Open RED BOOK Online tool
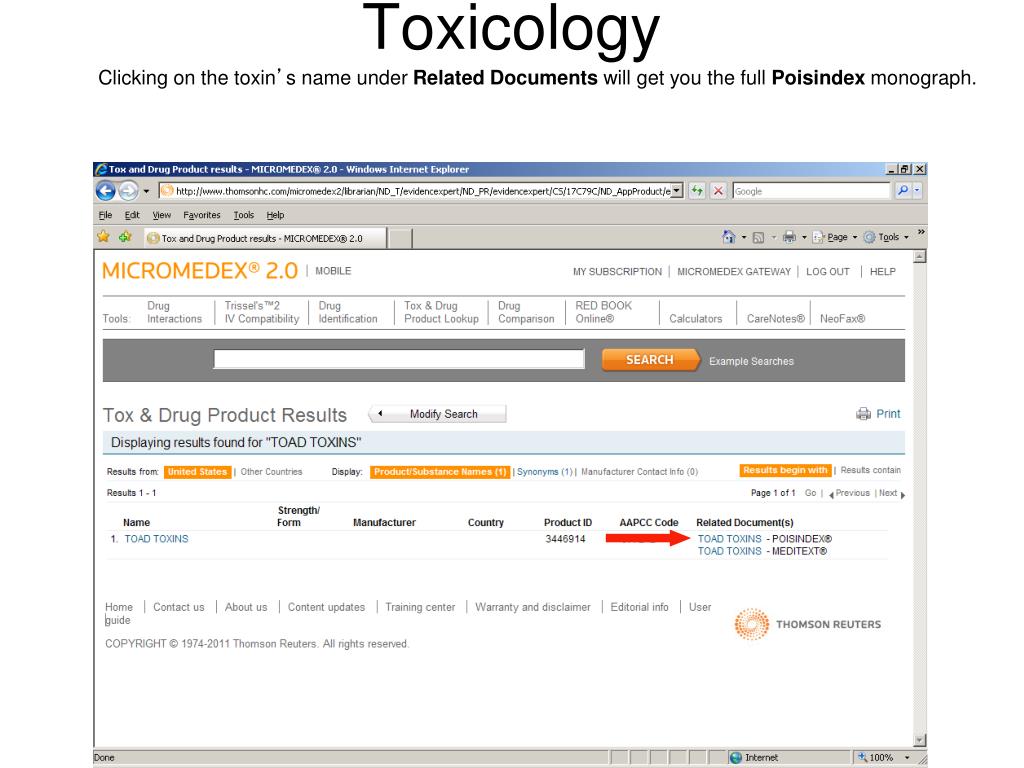 (603, 312)
